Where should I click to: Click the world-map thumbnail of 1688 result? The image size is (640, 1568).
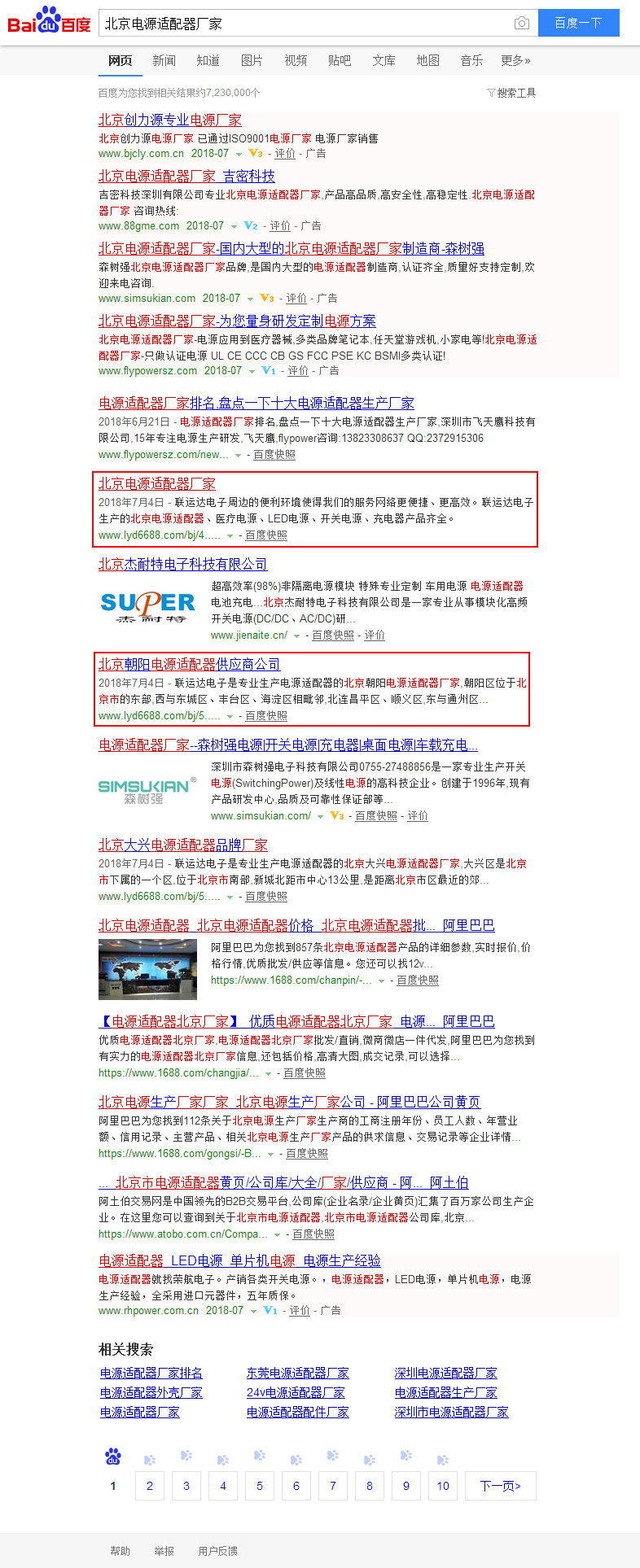pos(147,969)
